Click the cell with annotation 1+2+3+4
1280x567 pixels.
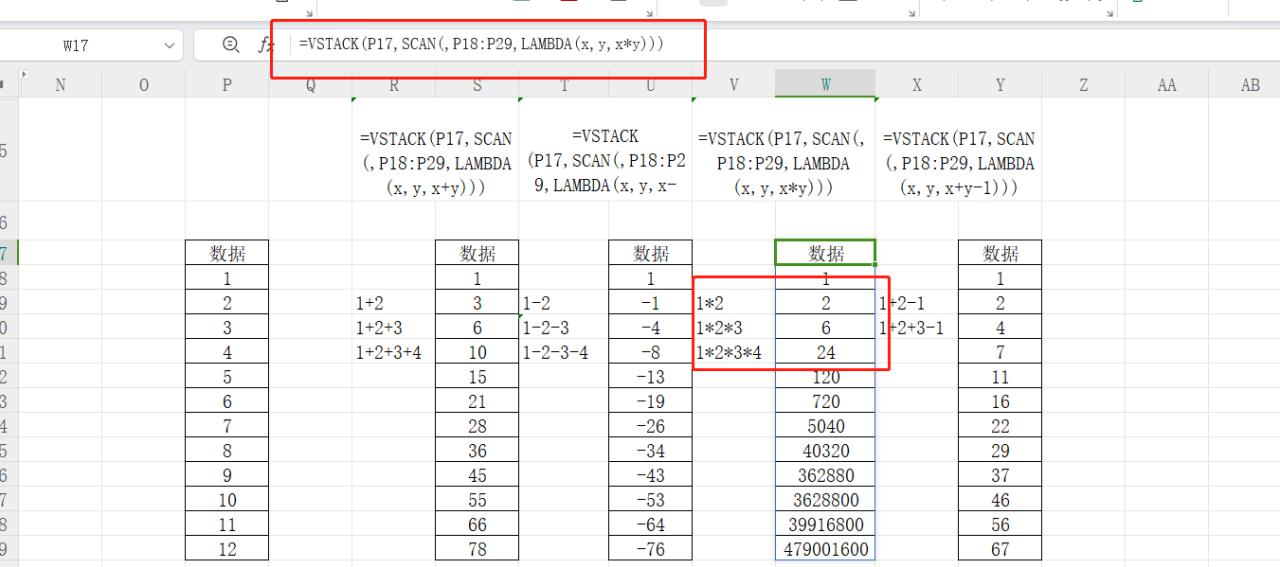[x=393, y=352]
